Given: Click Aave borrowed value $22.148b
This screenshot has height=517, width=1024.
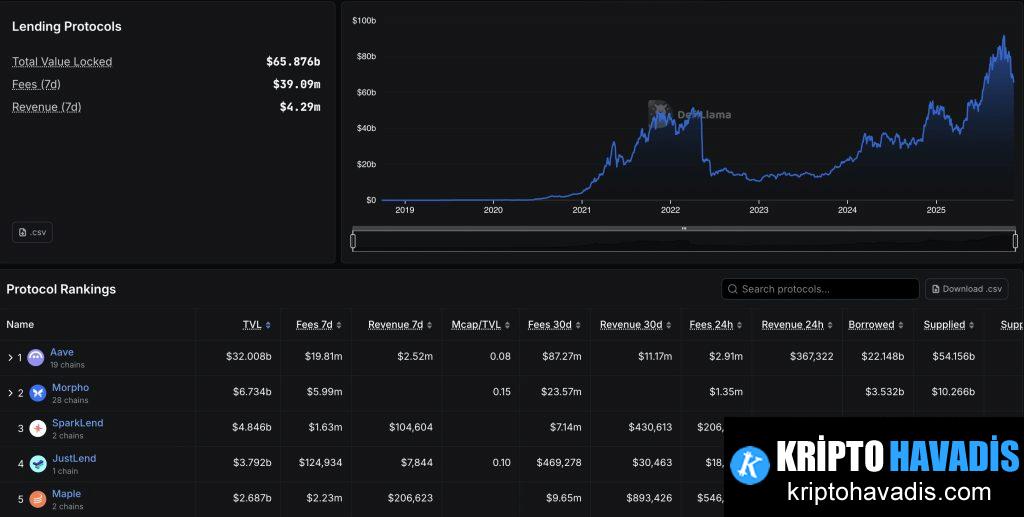Looking at the screenshot, I should pyautogui.click(x=882, y=356).
